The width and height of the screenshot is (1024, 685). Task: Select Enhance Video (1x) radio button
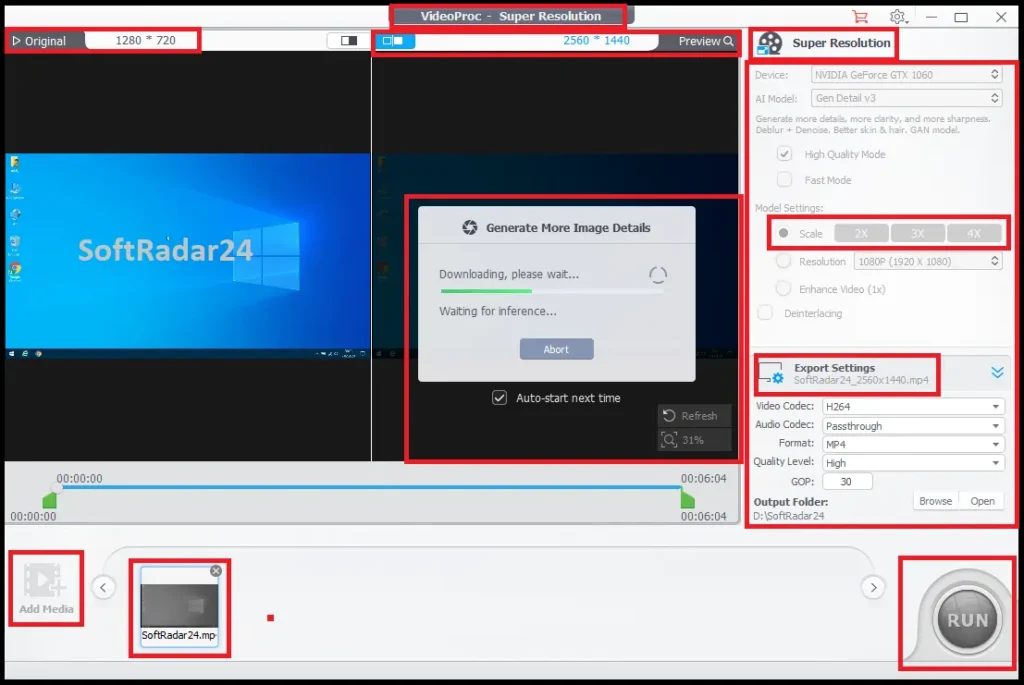(783, 289)
